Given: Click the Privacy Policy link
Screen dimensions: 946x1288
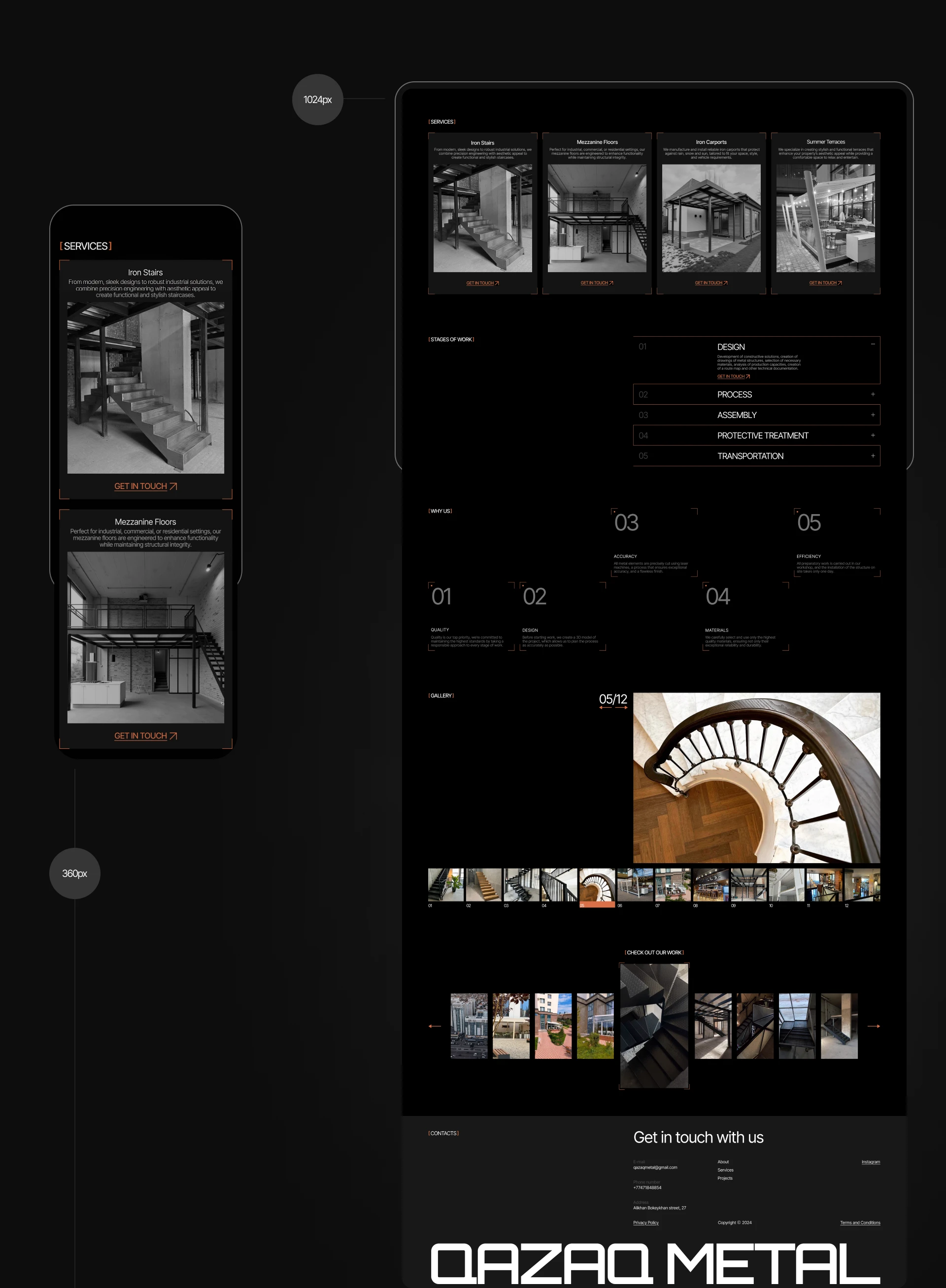Looking at the screenshot, I should pos(645,1222).
